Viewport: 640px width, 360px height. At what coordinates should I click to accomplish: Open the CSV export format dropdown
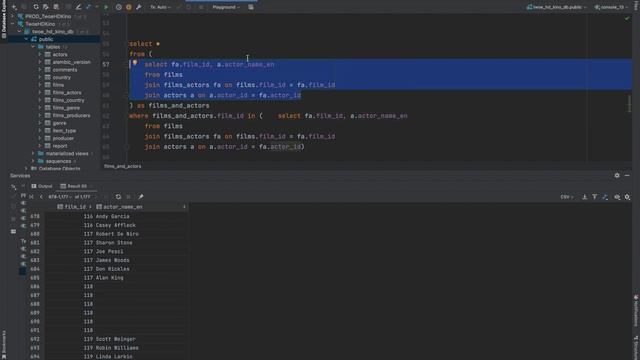pos(567,197)
